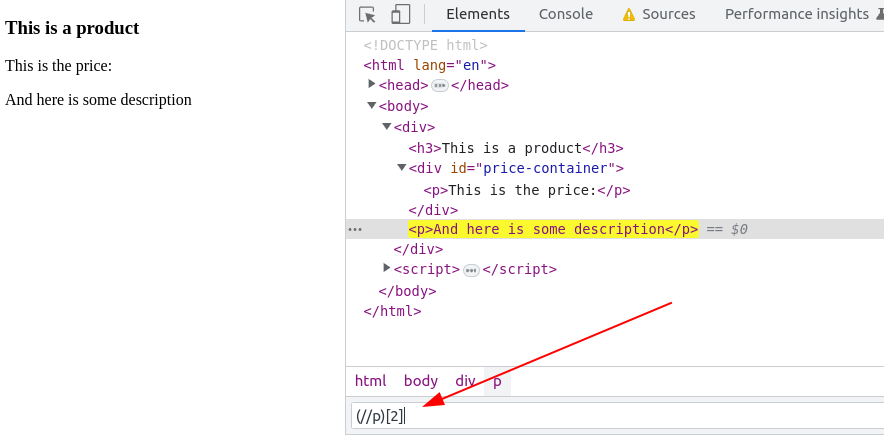Toggle the device toolbar icon
Screen dimensions: 884x435
coord(400,15)
